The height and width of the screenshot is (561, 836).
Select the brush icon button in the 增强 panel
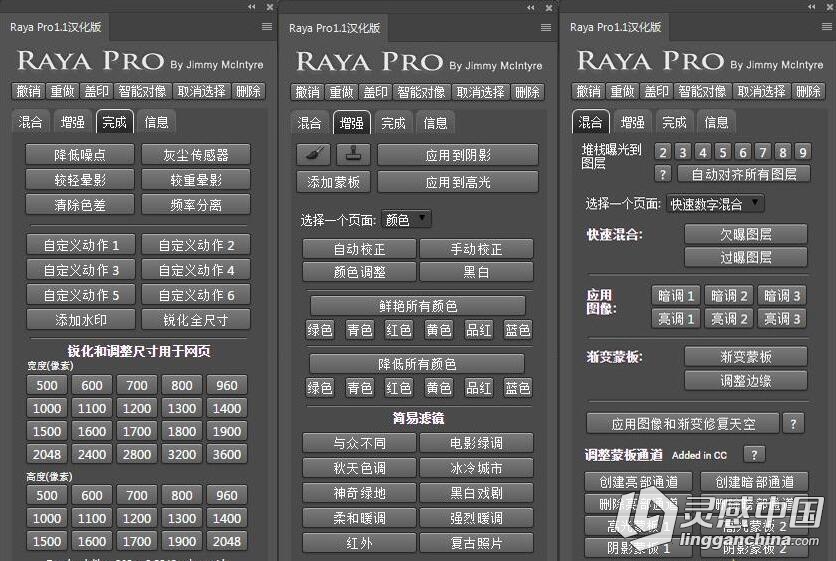click(314, 155)
